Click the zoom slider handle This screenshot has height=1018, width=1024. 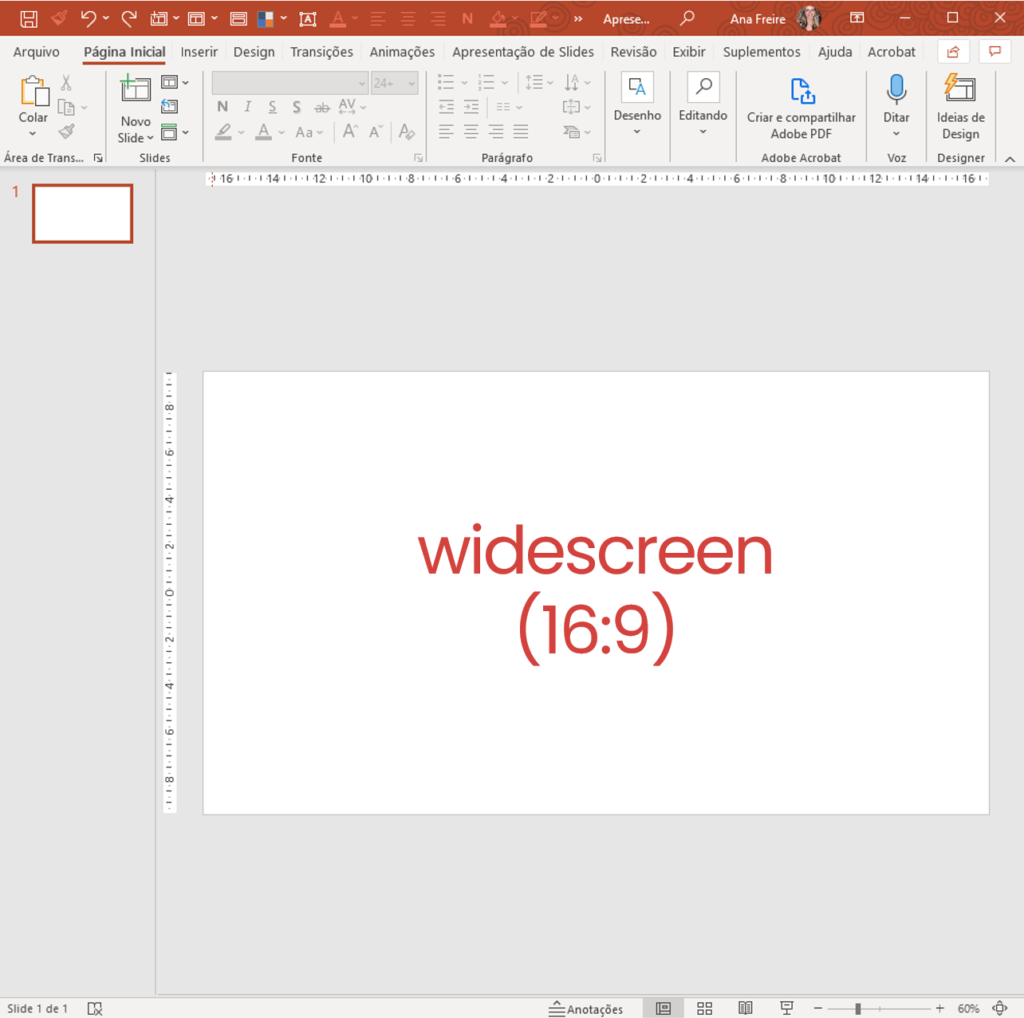pyautogui.click(x=858, y=1008)
